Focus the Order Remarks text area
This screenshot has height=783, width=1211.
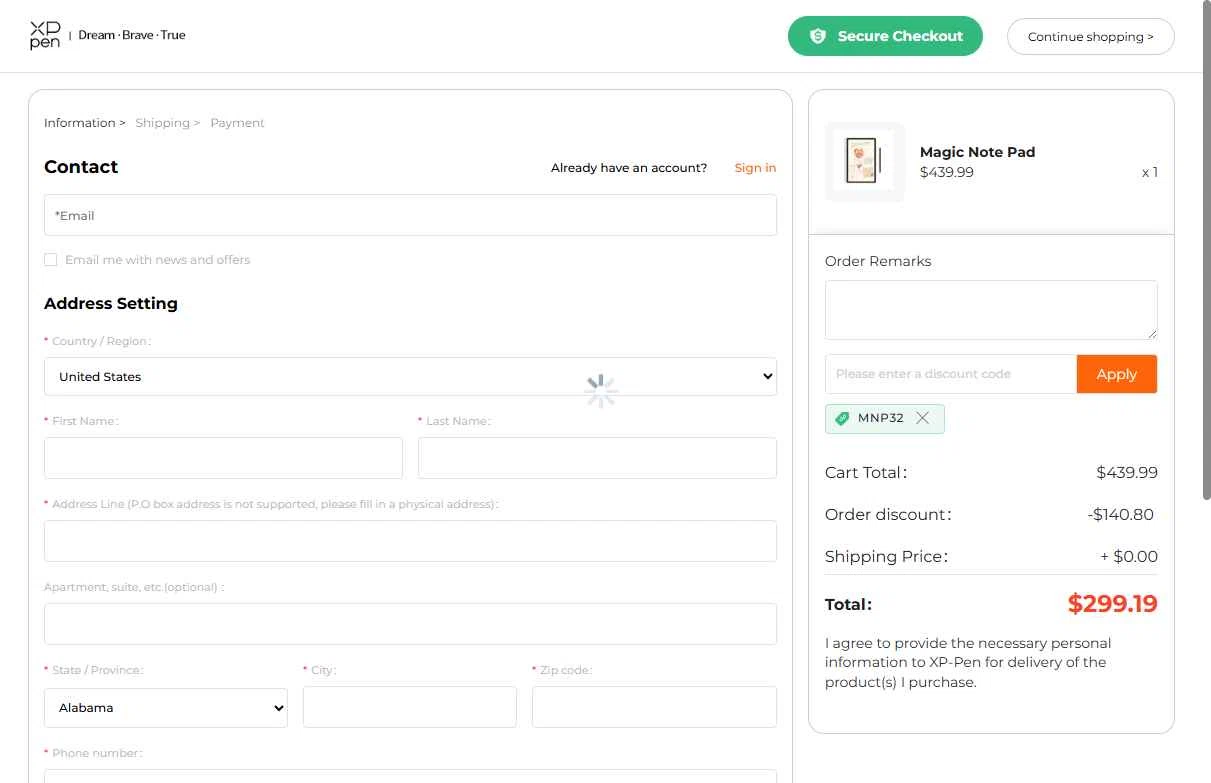(991, 310)
